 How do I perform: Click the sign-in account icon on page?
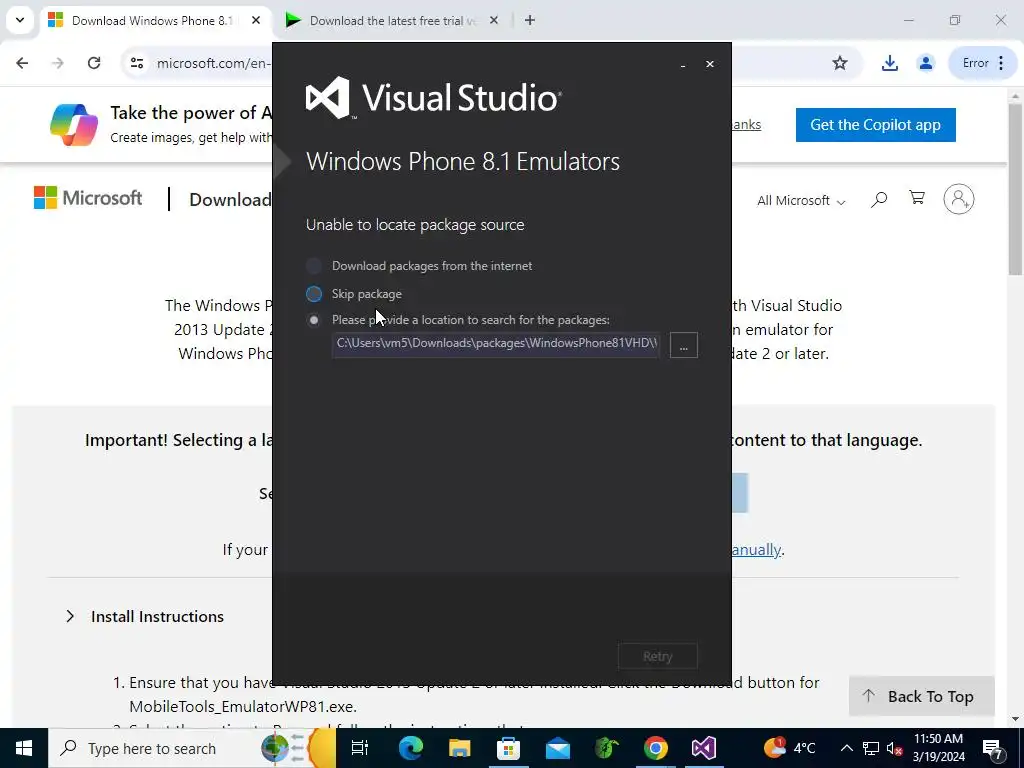point(959,199)
